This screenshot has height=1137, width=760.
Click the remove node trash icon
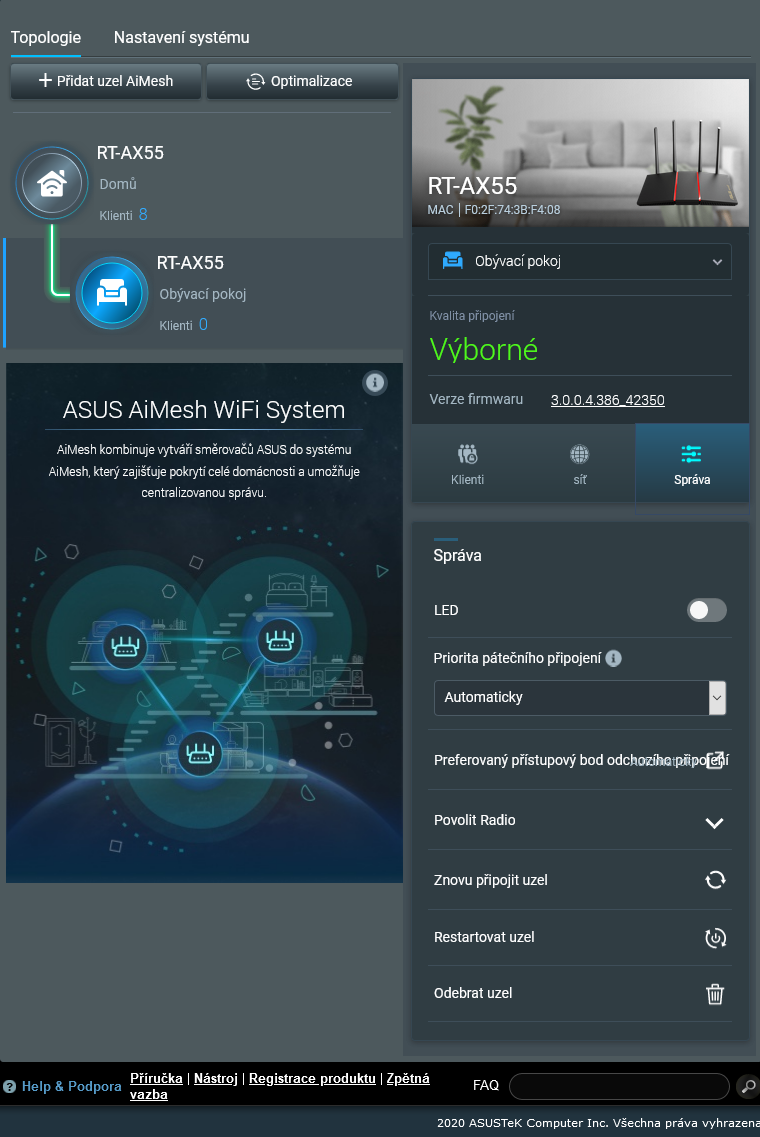pos(715,994)
